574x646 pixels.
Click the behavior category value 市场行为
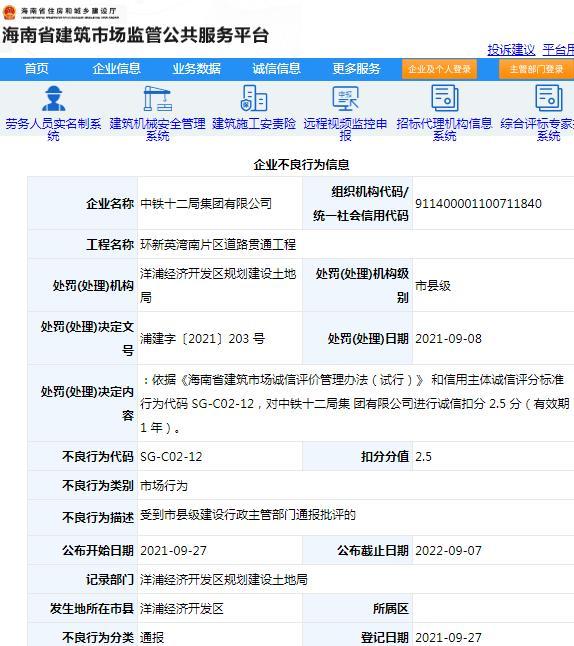[164, 486]
